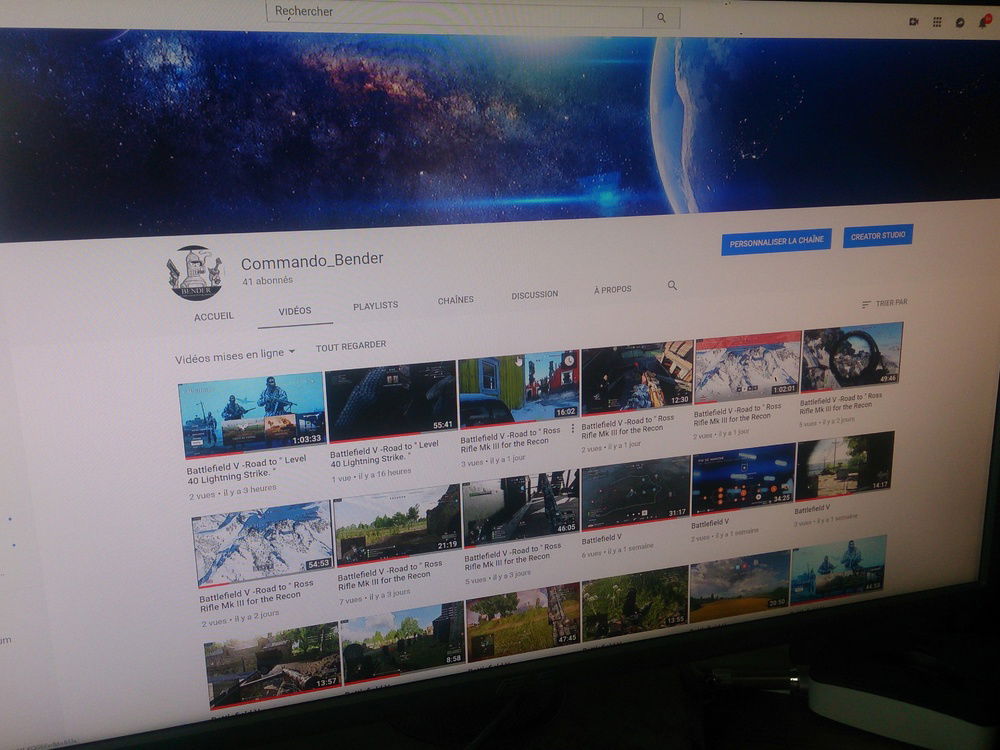Open the 55:41 Level 40 Lightning Strike thumbnail
Viewport: 1000px width, 750px height.
[x=392, y=400]
